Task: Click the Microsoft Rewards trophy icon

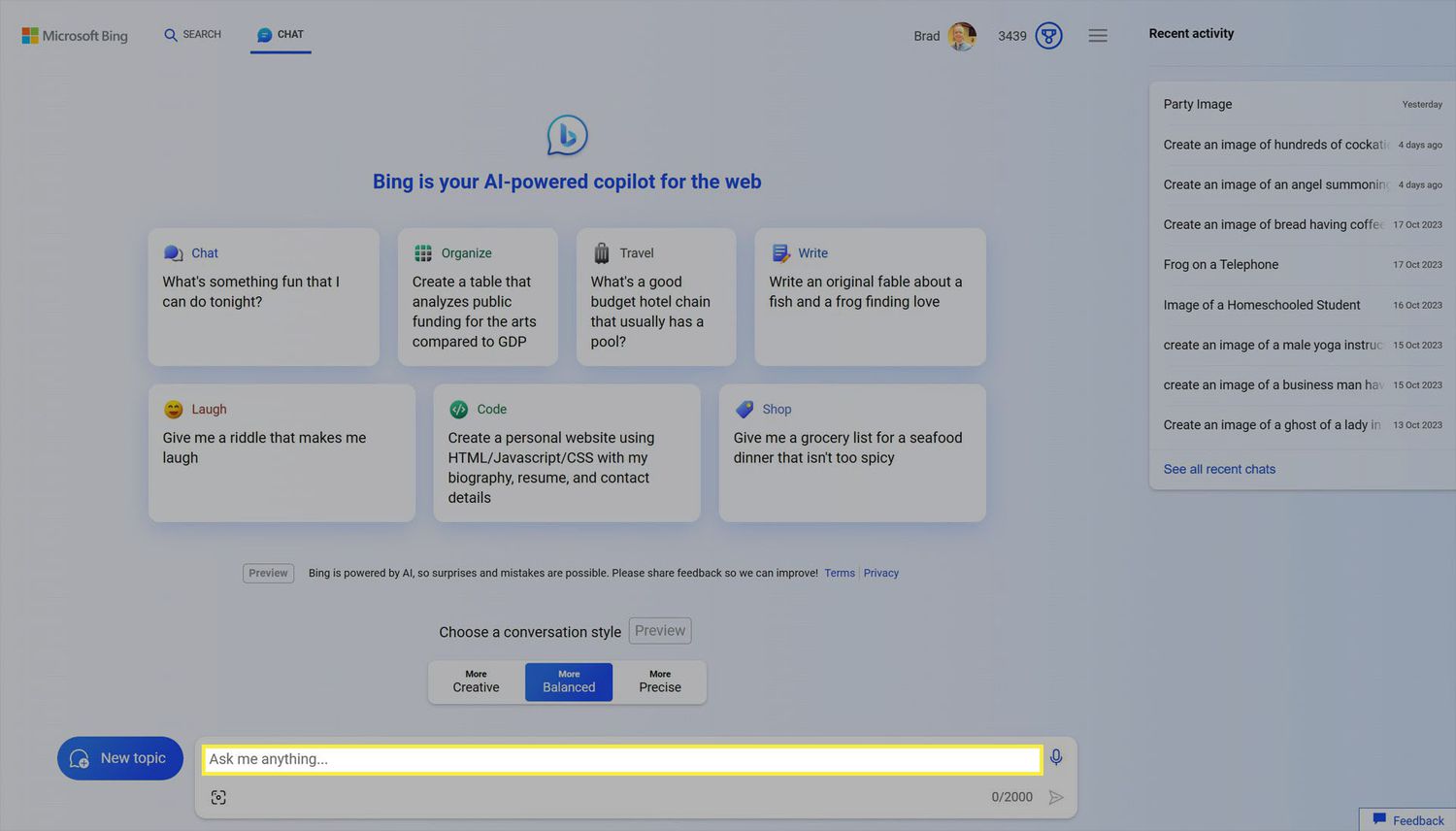Action: click(1048, 36)
